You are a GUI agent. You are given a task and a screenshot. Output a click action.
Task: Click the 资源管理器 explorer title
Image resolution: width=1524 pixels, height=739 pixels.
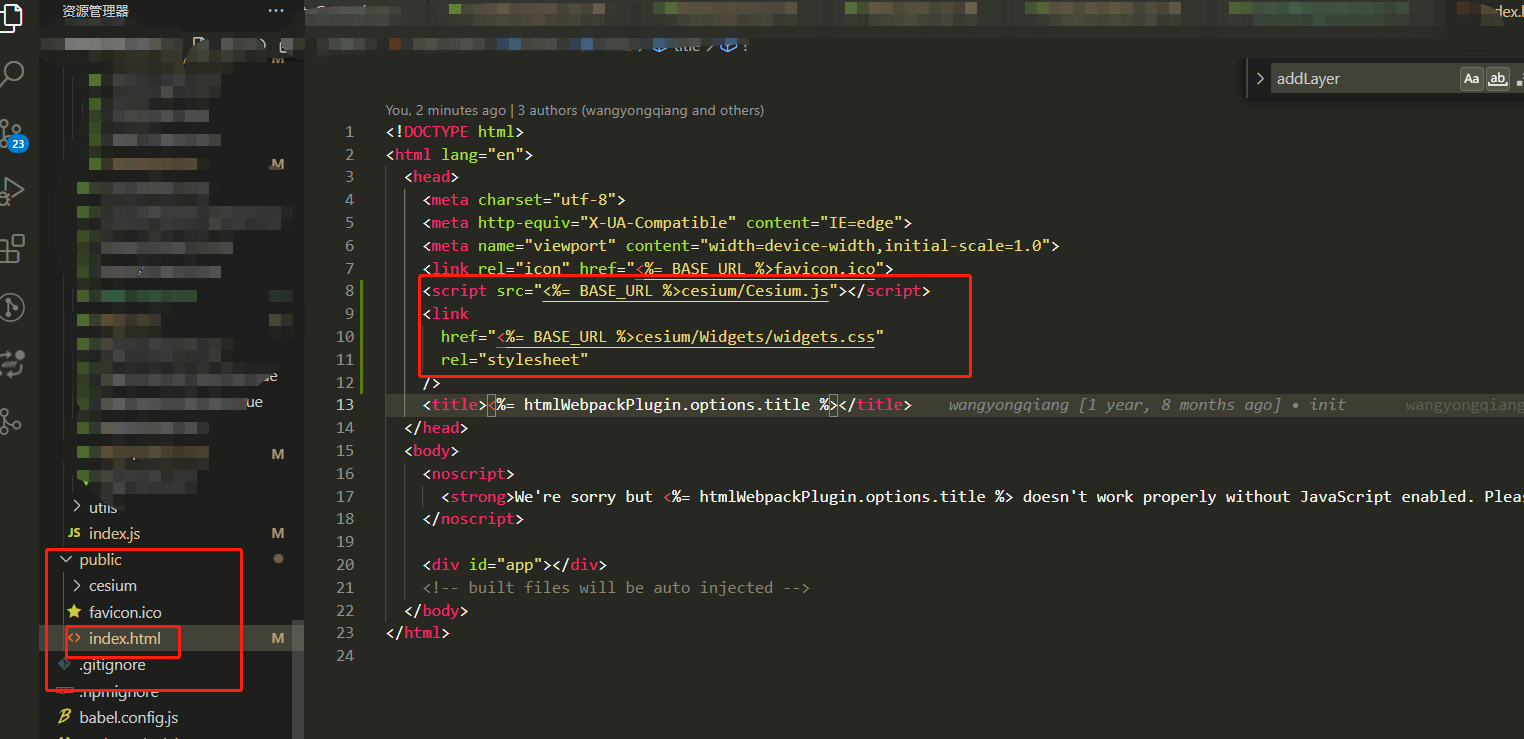coord(95,11)
